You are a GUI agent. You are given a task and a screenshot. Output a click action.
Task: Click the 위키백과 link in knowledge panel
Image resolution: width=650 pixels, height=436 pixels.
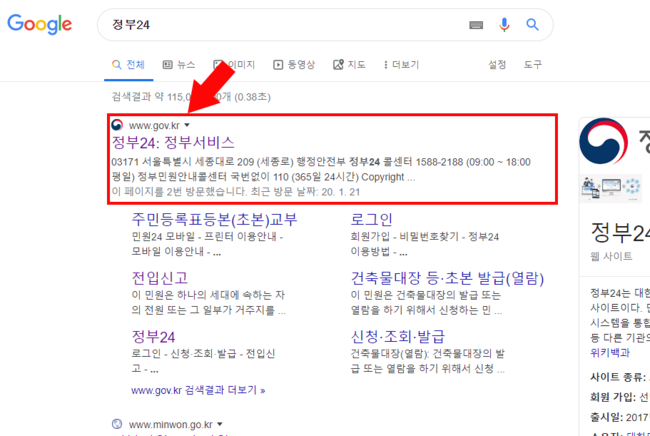pos(610,353)
